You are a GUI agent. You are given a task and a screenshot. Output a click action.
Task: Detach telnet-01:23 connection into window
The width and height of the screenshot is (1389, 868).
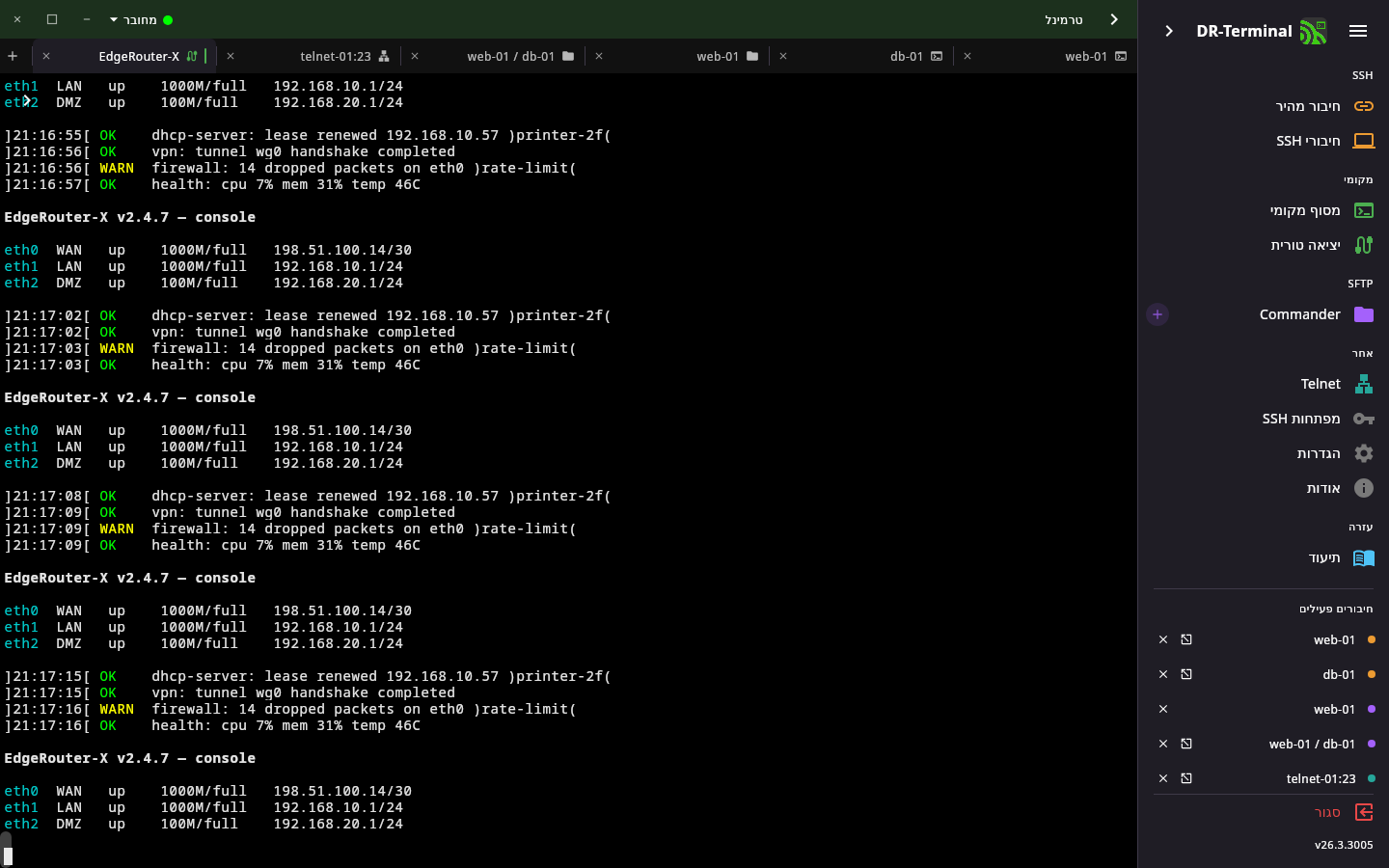pyautogui.click(x=1186, y=778)
